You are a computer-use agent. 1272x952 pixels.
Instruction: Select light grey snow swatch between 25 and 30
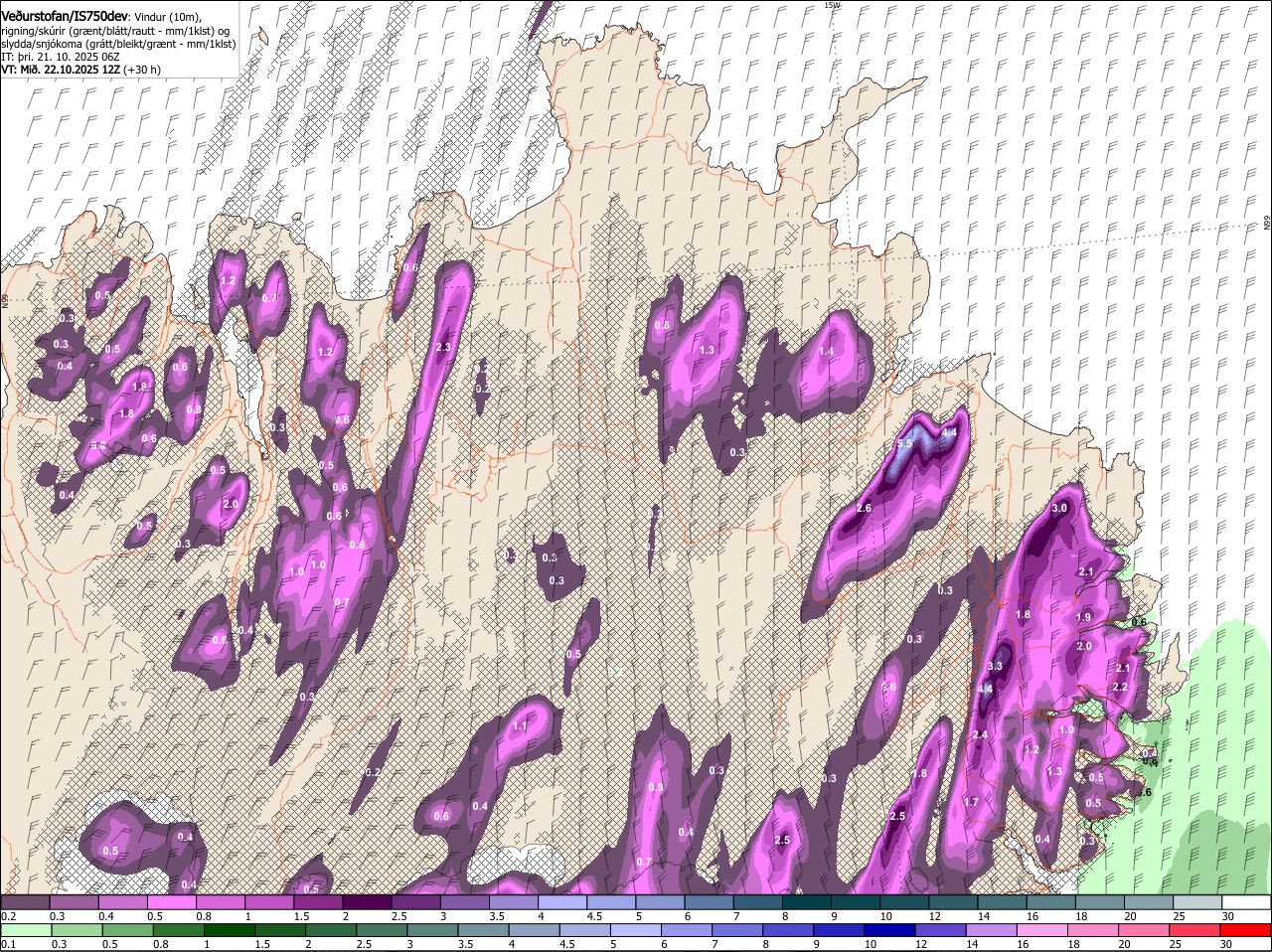(x=1198, y=902)
